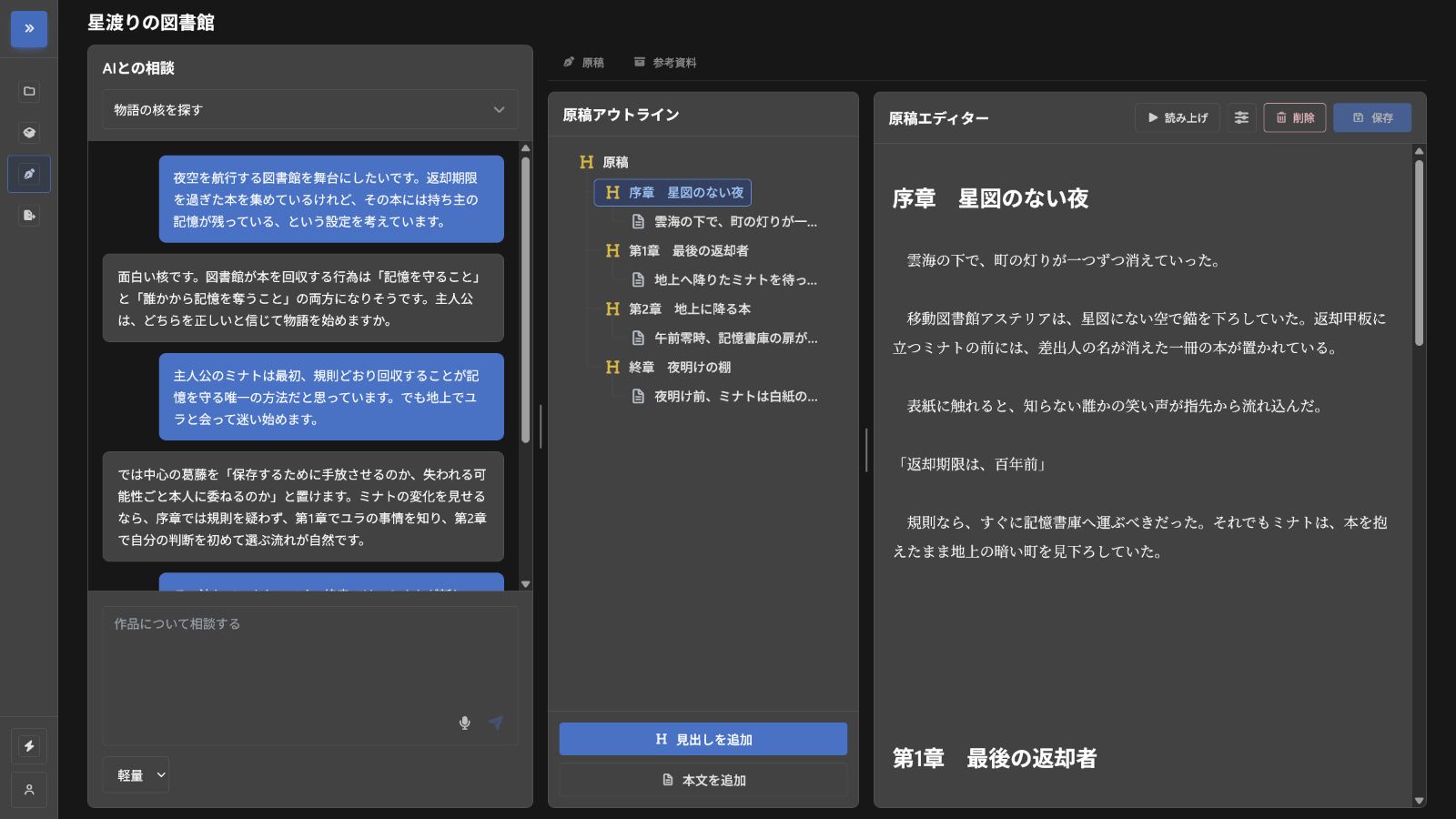Click chat panel scrollbar thumb

(x=525, y=300)
